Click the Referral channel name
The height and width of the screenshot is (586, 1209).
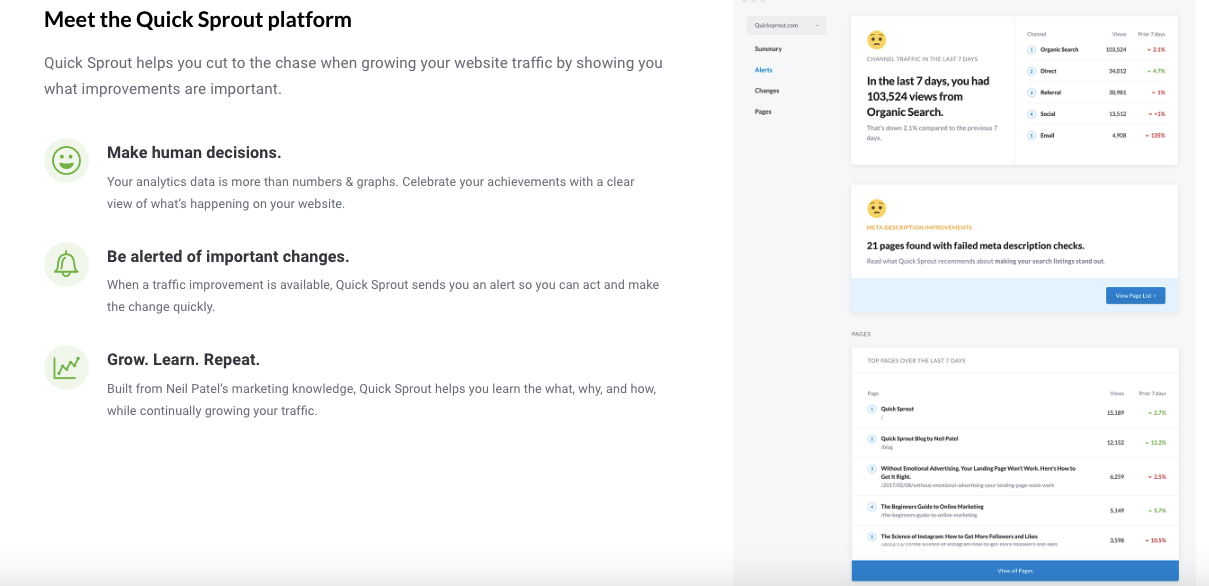pyautogui.click(x=1050, y=92)
